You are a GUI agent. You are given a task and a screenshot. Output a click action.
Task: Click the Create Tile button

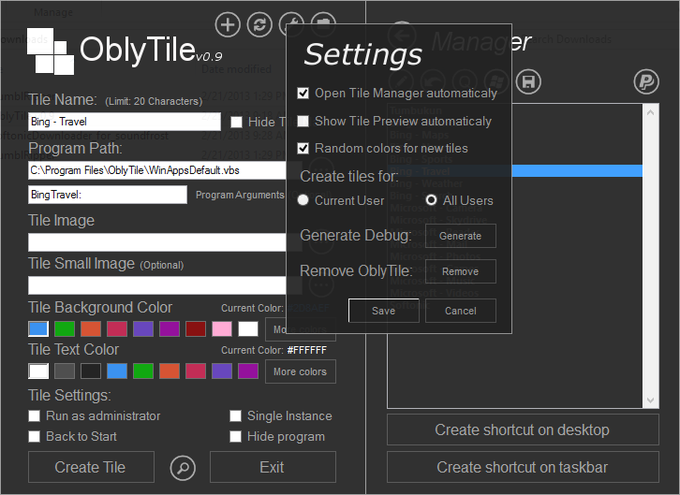click(91, 467)
